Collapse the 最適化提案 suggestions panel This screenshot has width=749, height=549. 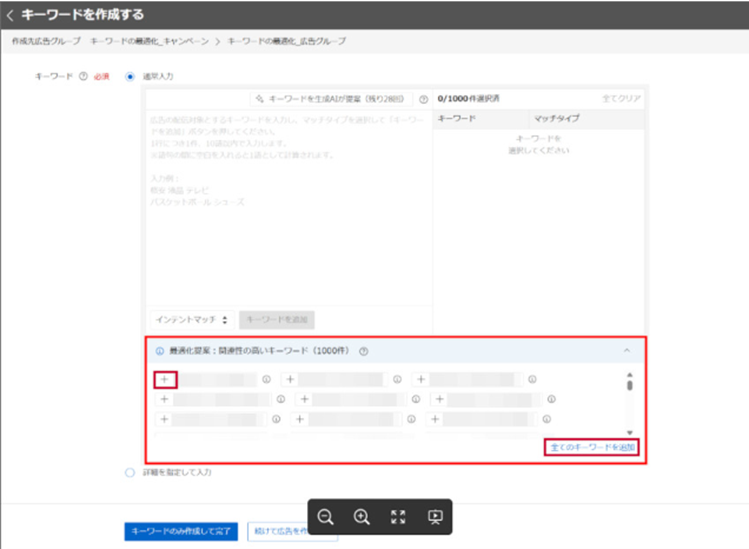[x=626, y=352]
